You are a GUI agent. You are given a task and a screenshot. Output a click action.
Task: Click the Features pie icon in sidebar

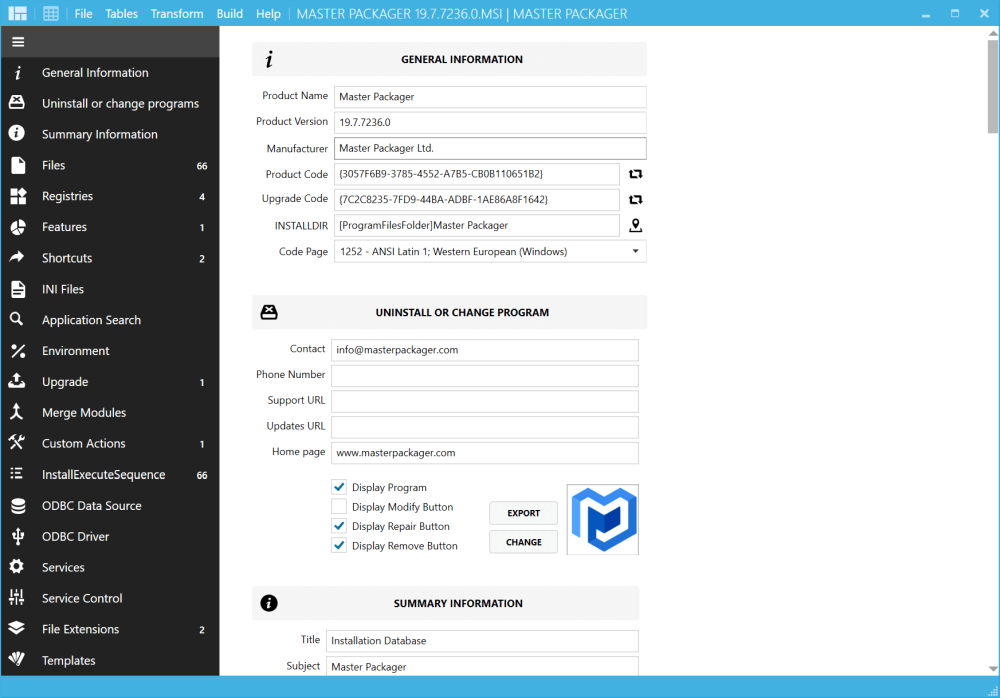click(x=18, y=226)
